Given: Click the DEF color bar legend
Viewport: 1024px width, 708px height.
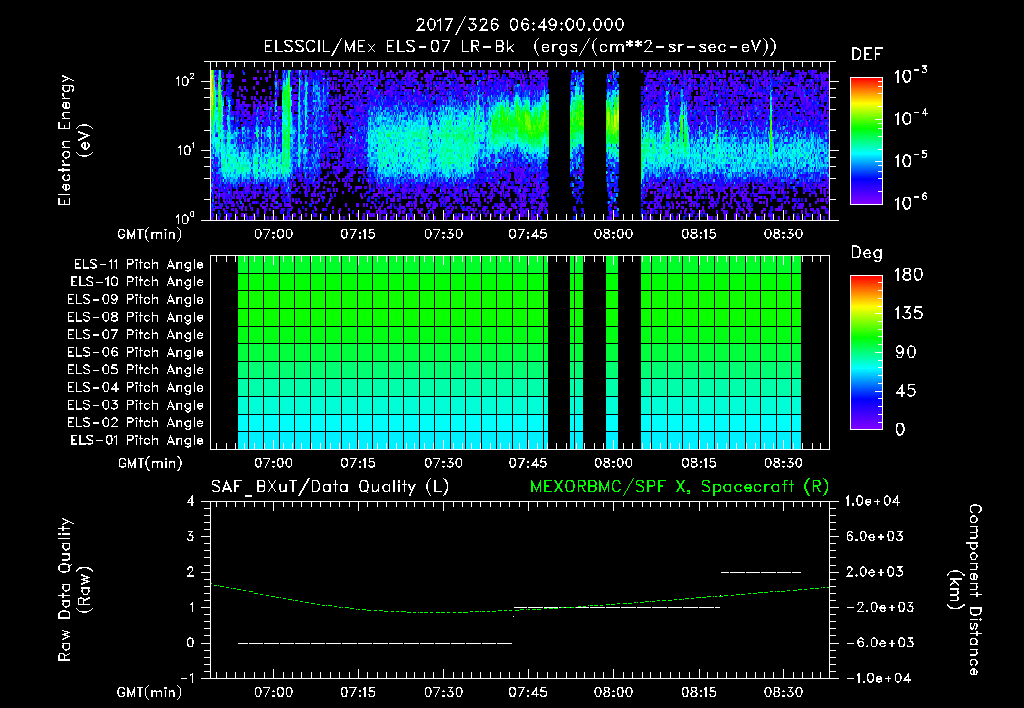Looking at the screenshot, I should tap(866, 140).
